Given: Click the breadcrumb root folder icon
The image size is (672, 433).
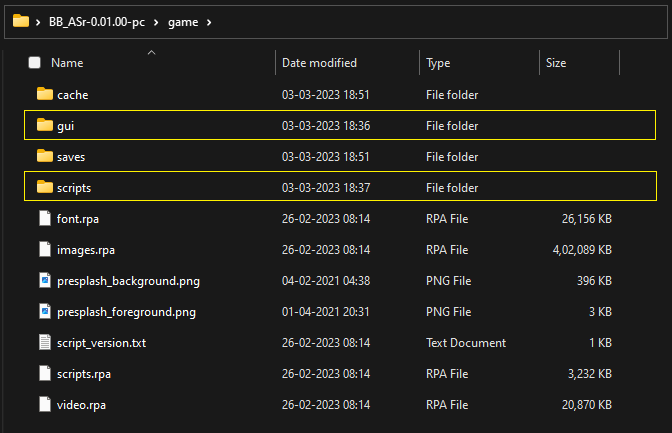Looking at the screenshot, I should coord(20,20).
